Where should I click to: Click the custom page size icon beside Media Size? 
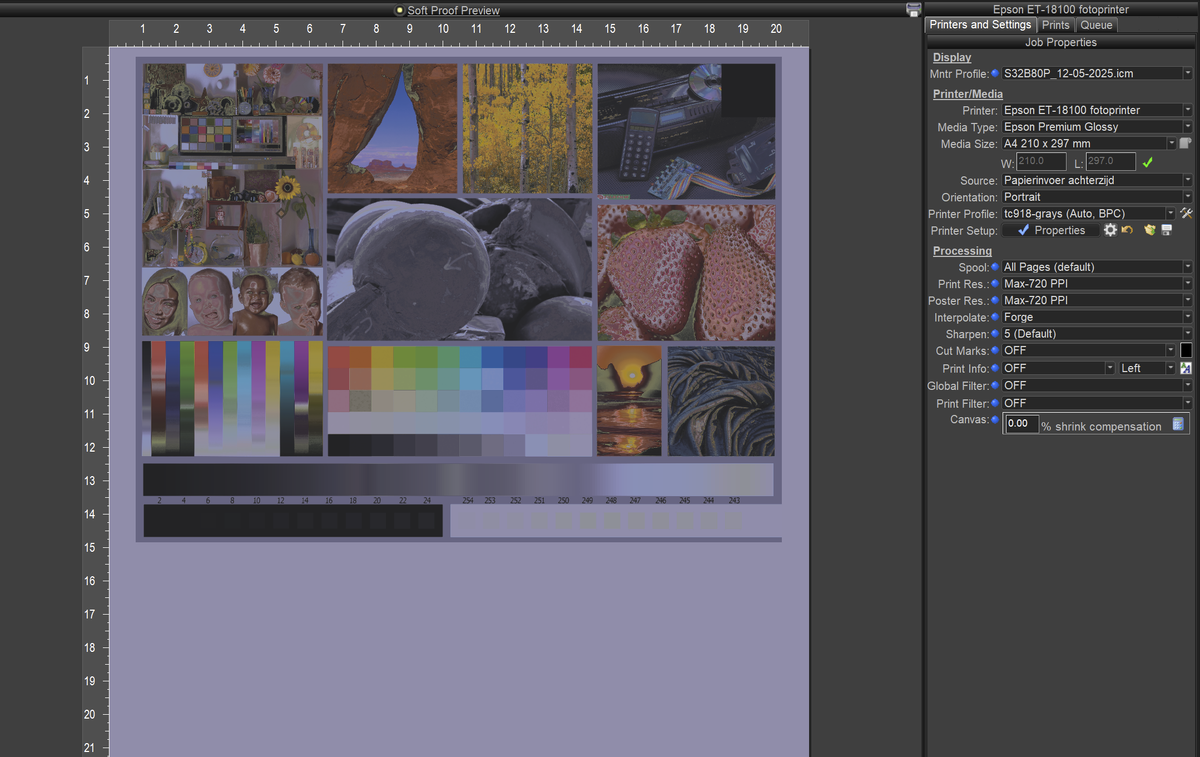1186,143
